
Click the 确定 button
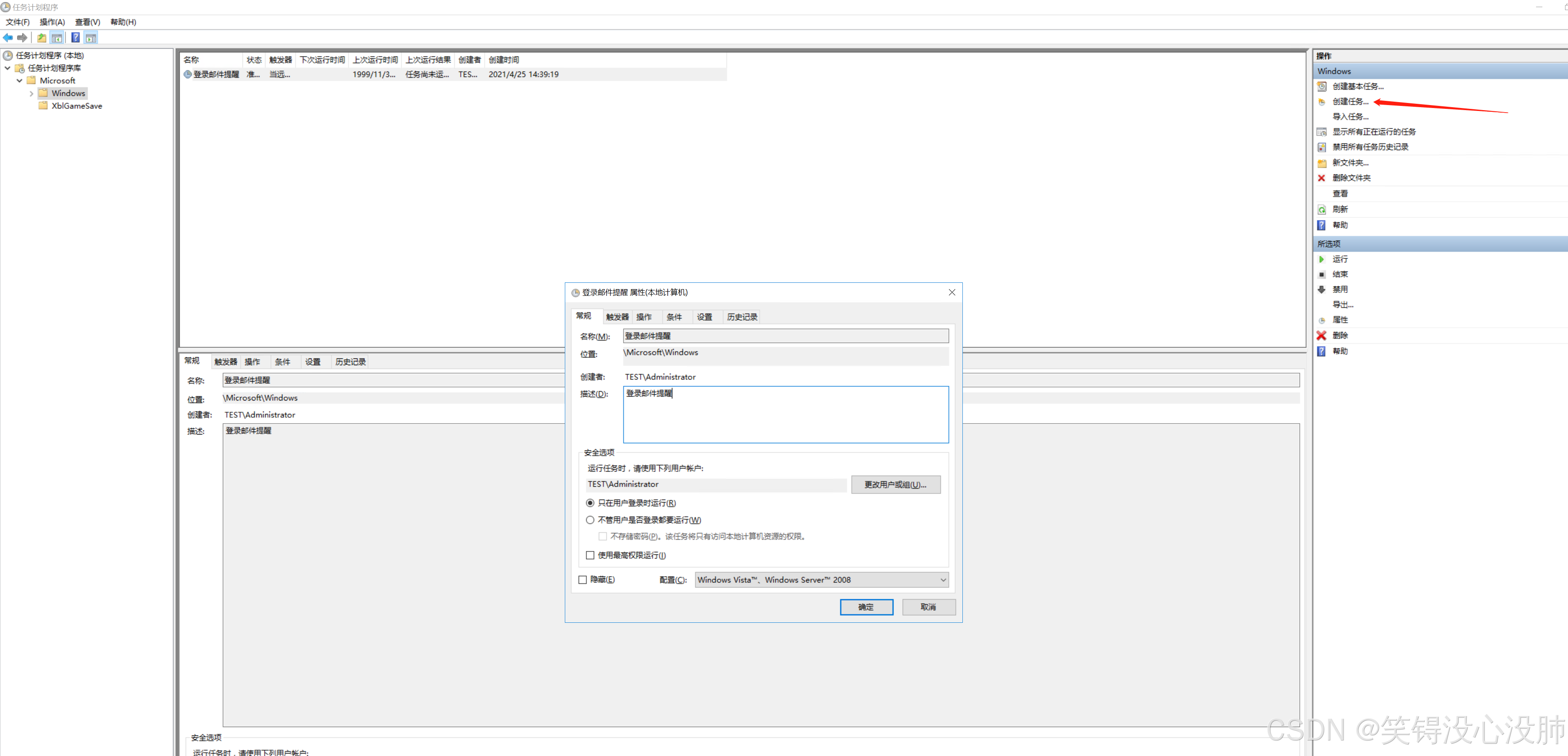tap(866, 607)
